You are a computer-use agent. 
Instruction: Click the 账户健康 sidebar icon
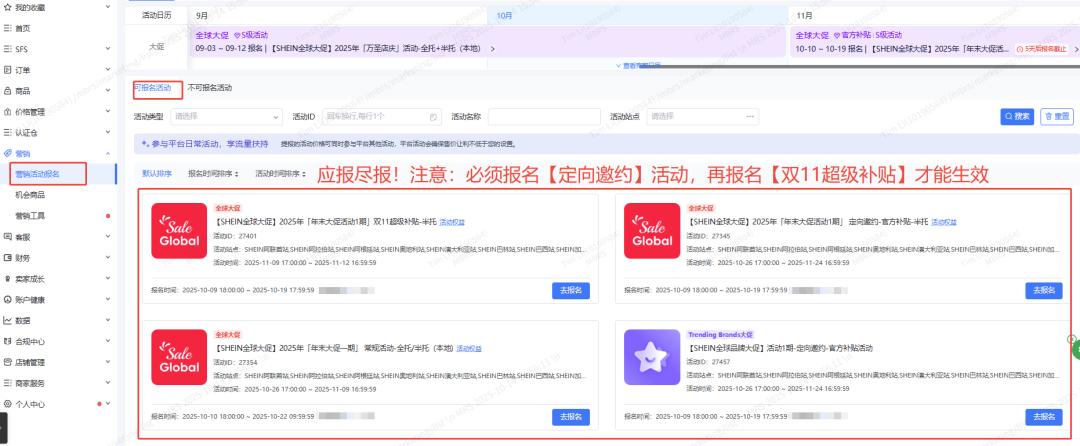[x=8, y=299]
